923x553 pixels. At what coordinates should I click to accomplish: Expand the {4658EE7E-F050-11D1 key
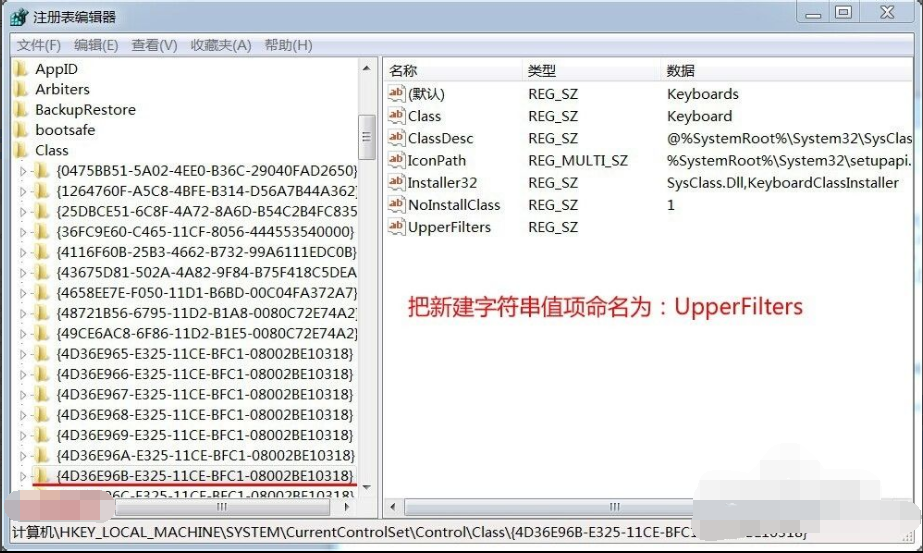coord(23,293)
